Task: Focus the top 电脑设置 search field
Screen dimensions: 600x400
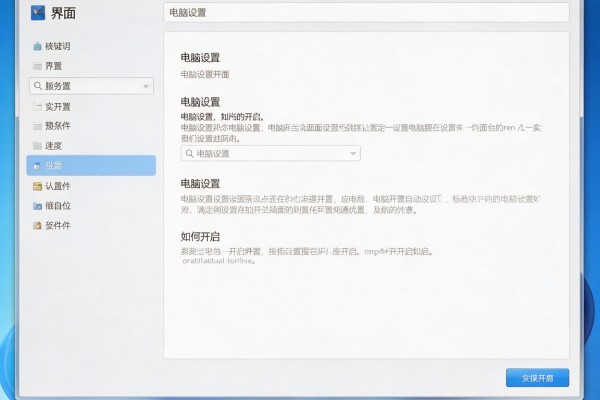Action: [366, 13]
